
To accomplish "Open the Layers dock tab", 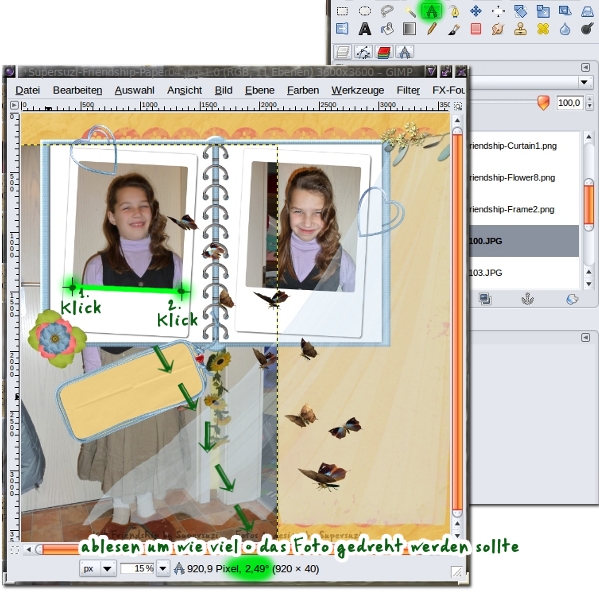I will [x=343, y=52].
